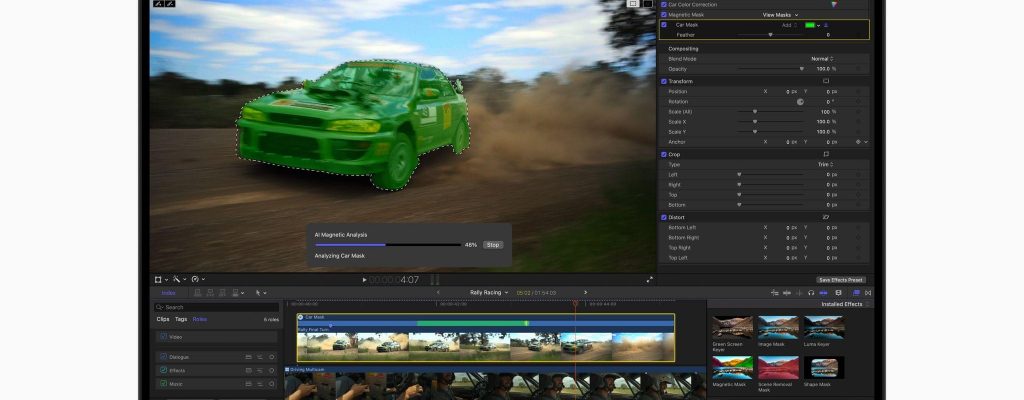The image size is (1024, 400).
Task: Expand the Crop Type Trim dropdown
Action: pos(826,164)
